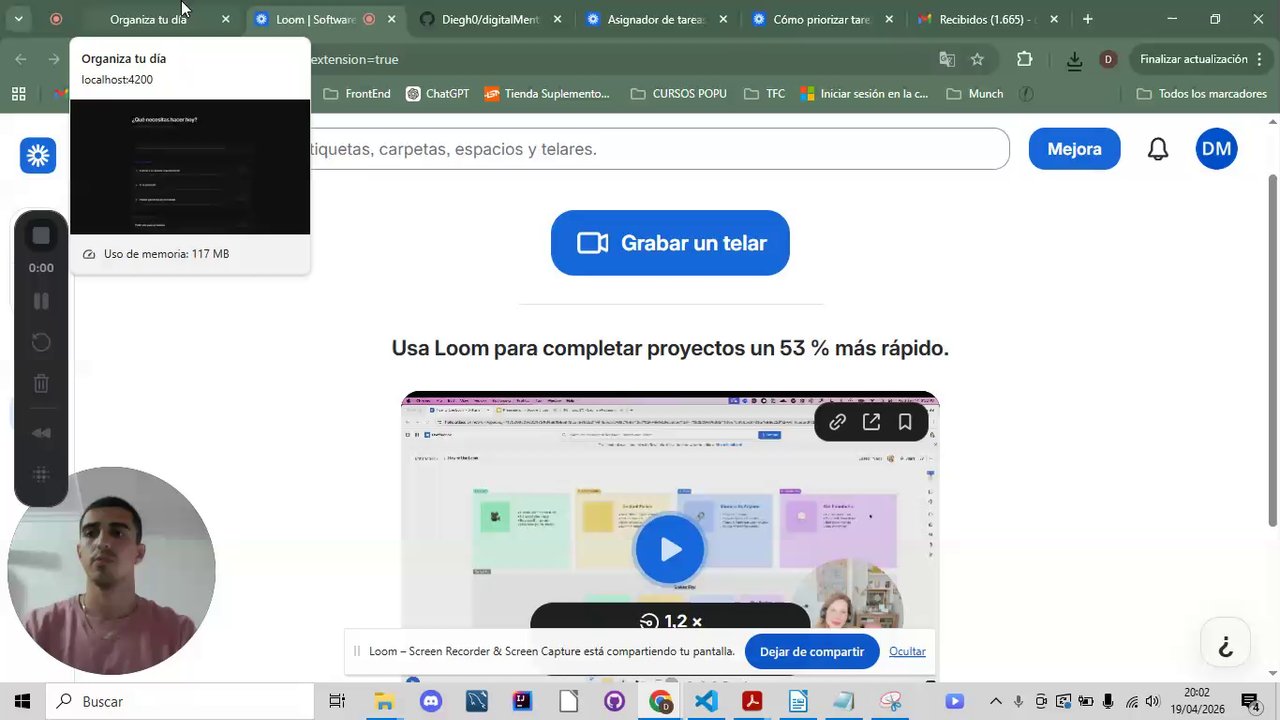Open the browser extensions puzzle icon
The image size is (1280, 720).
click(1024, 59)
